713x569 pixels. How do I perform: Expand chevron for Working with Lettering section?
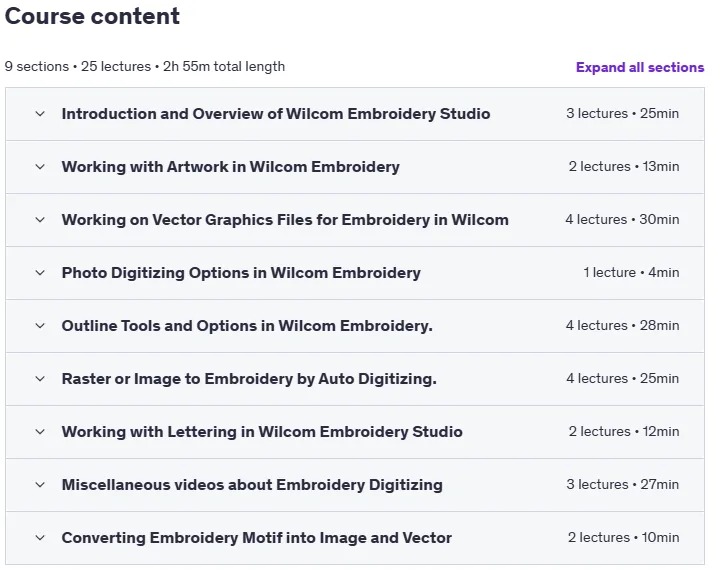coord(40,432)
